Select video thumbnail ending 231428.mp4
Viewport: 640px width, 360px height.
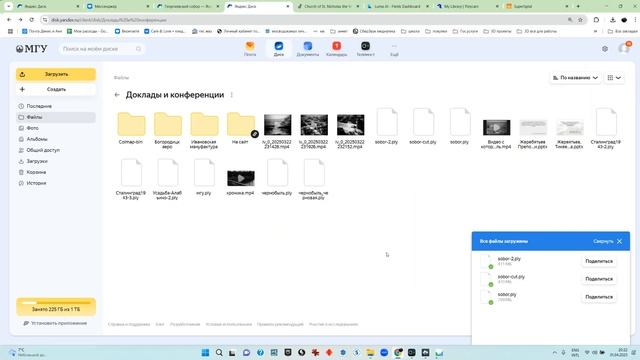pos(278,124)
